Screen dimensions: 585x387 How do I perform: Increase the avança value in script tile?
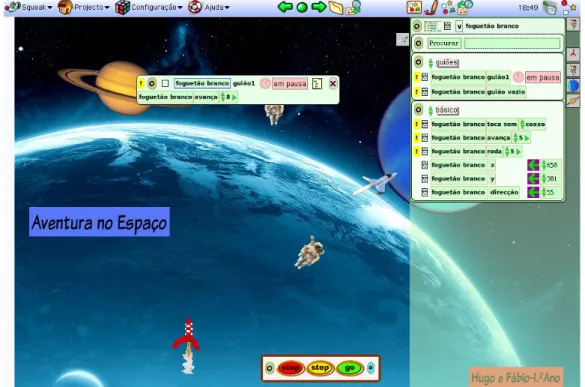(223, 95)
